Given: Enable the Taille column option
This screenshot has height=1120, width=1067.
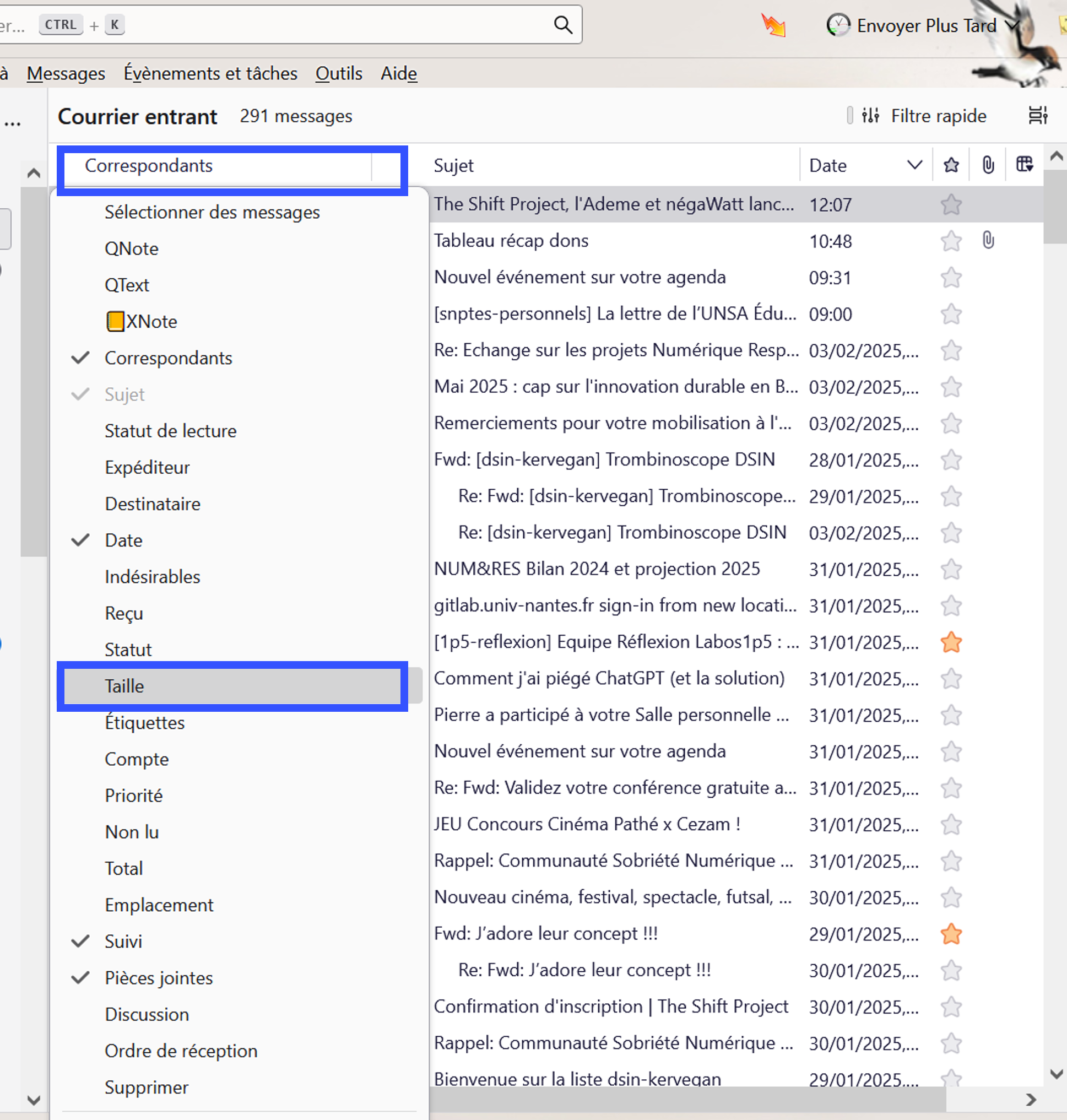Looking at the screenshot, I should tap(124, 686).
